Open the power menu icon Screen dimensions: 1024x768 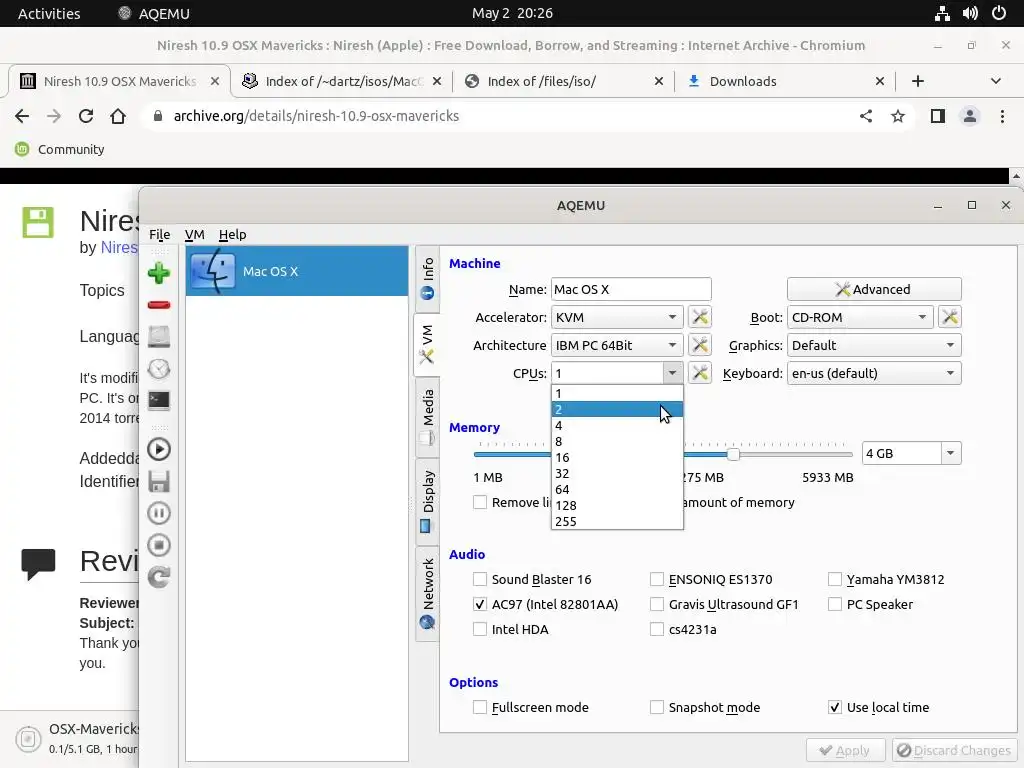[x=999, y=13]
